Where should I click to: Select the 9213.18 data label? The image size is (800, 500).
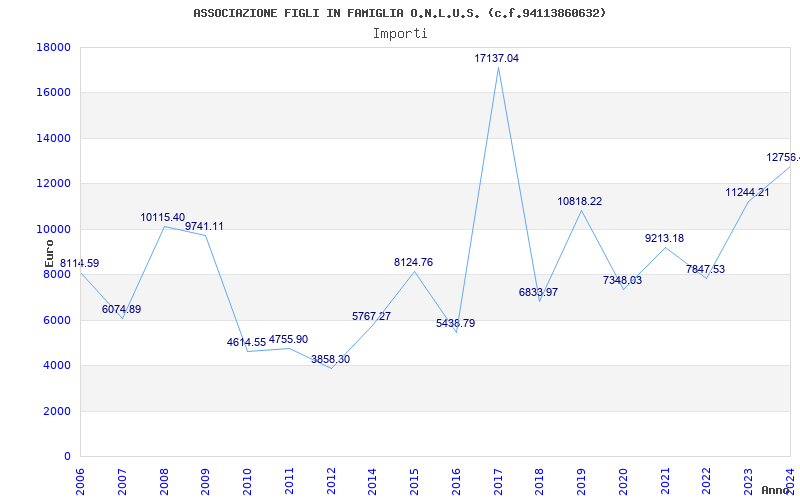click(x=664, y=238)
